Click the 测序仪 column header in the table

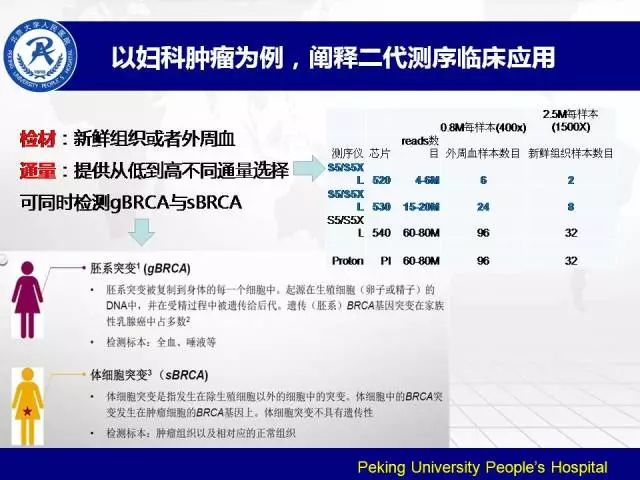tap(347, 153)
